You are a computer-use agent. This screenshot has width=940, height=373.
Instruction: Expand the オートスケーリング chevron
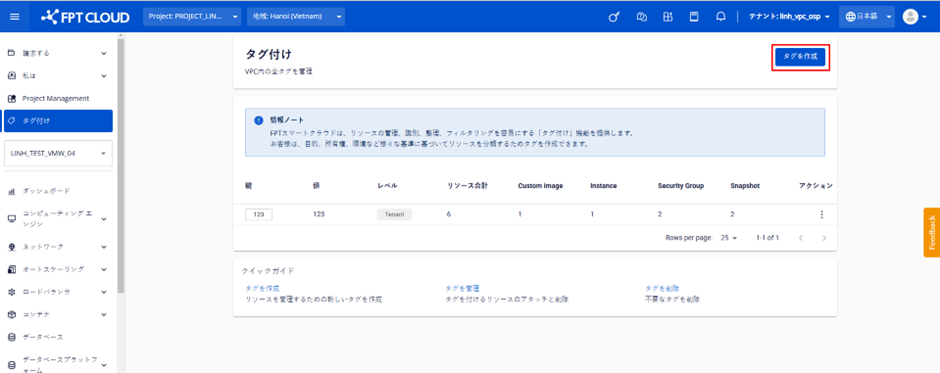tap(104, 269)
